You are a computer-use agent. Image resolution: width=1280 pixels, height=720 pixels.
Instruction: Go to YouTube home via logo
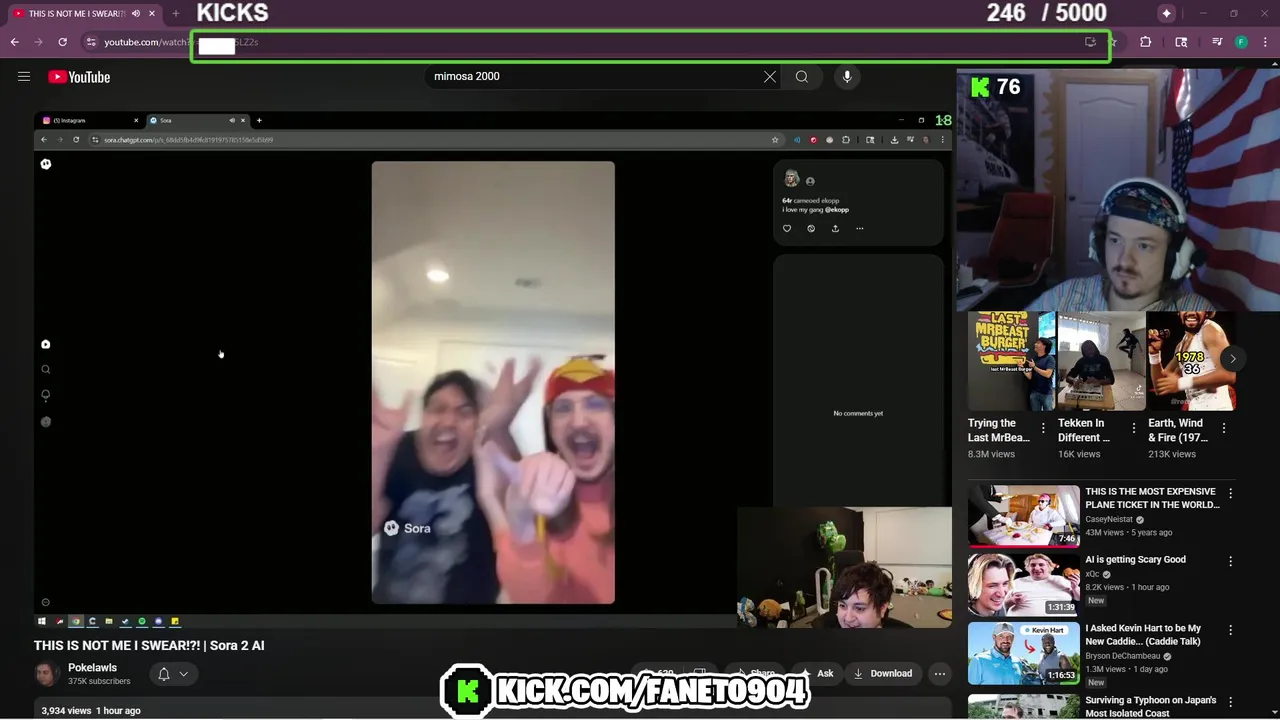pyautogui.click(x=79, y=77)
